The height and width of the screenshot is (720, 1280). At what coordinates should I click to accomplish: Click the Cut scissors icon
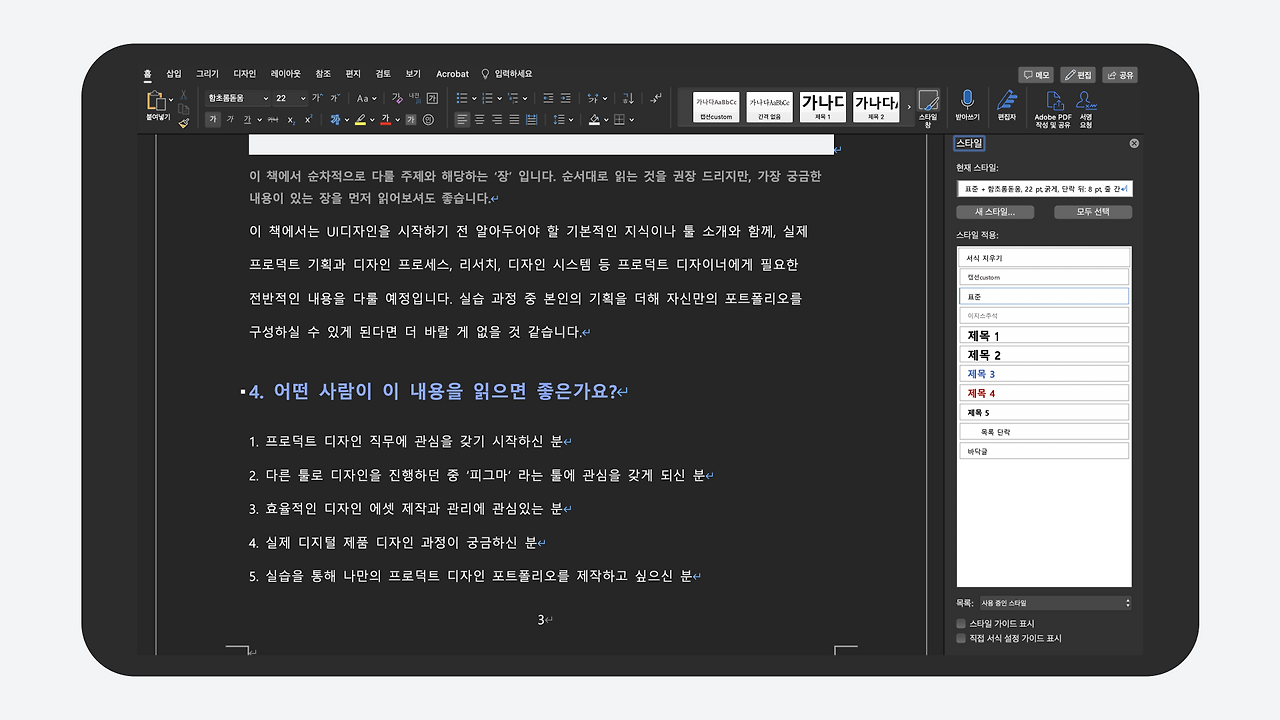pos(184,93)
